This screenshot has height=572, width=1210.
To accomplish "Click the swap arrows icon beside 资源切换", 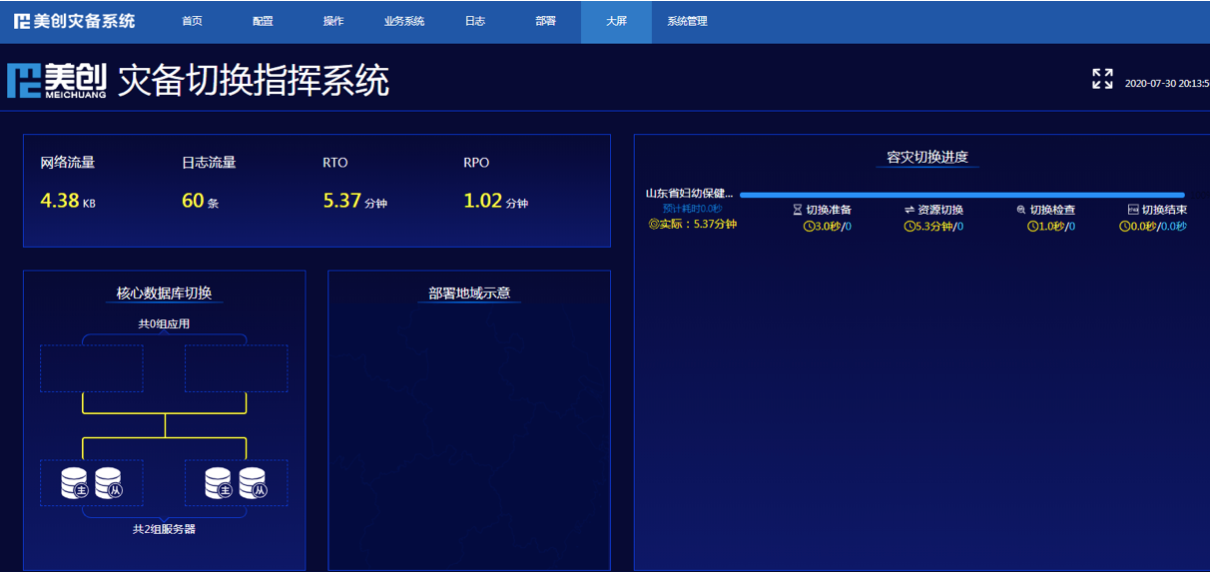I will (909, 210).
